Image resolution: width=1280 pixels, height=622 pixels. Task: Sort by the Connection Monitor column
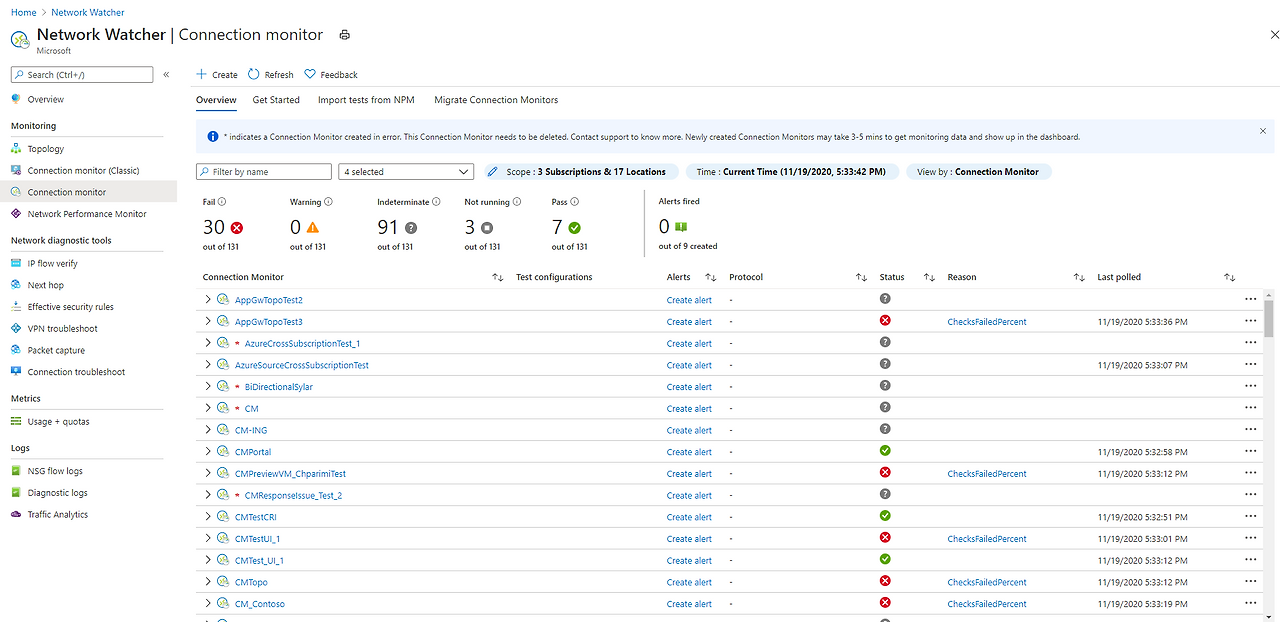(497, 277)
